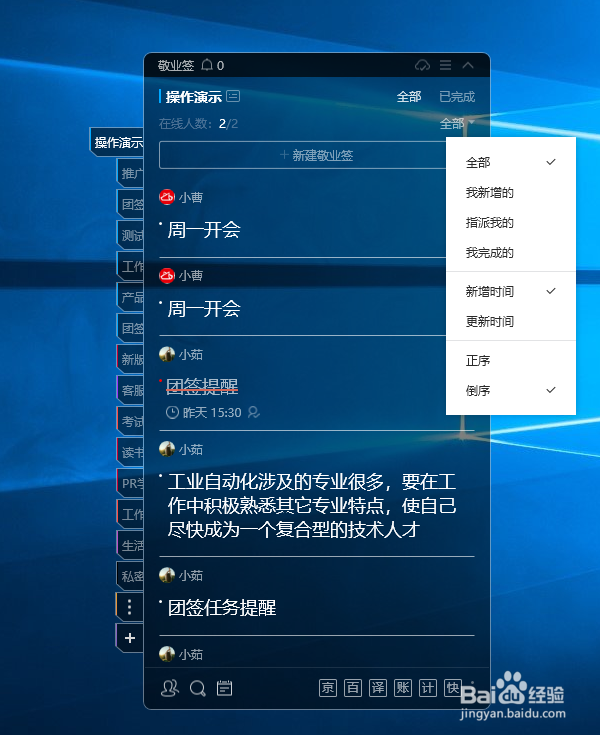Open the hamburger main menu
This screenshot has width=600, height=735.
coord(445,65)
